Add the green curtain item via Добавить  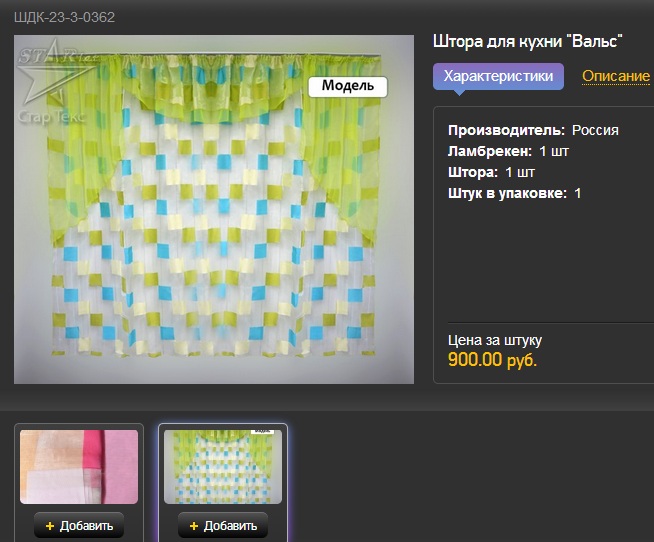223,526
